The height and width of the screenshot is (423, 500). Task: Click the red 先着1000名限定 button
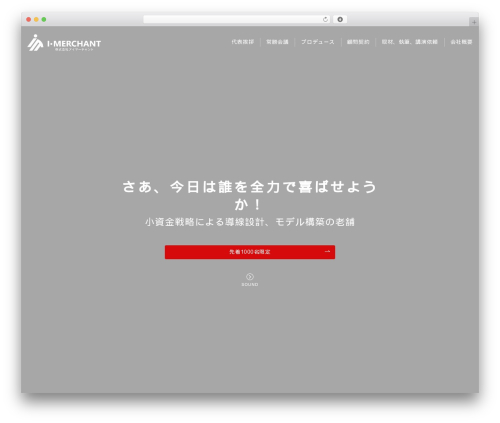(x=250, y=252)
